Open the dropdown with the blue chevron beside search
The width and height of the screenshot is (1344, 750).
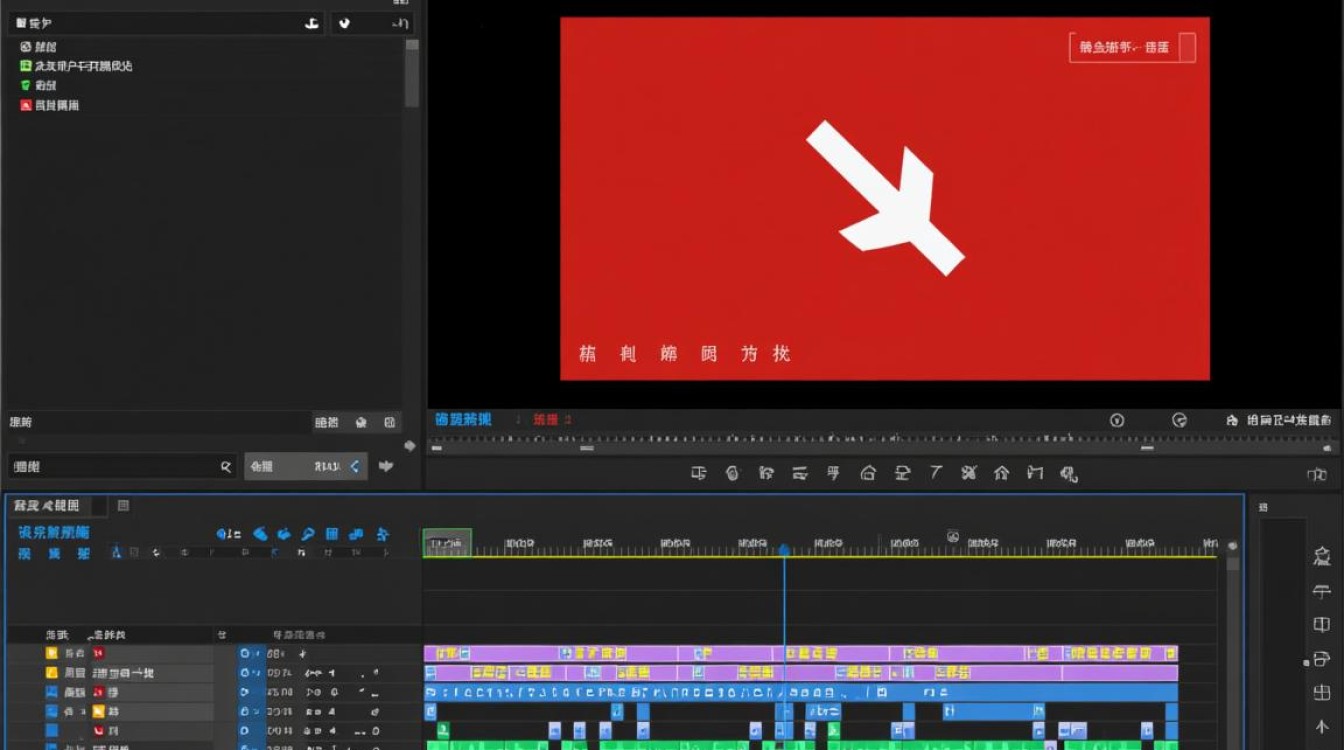click(x=354, y=466)
